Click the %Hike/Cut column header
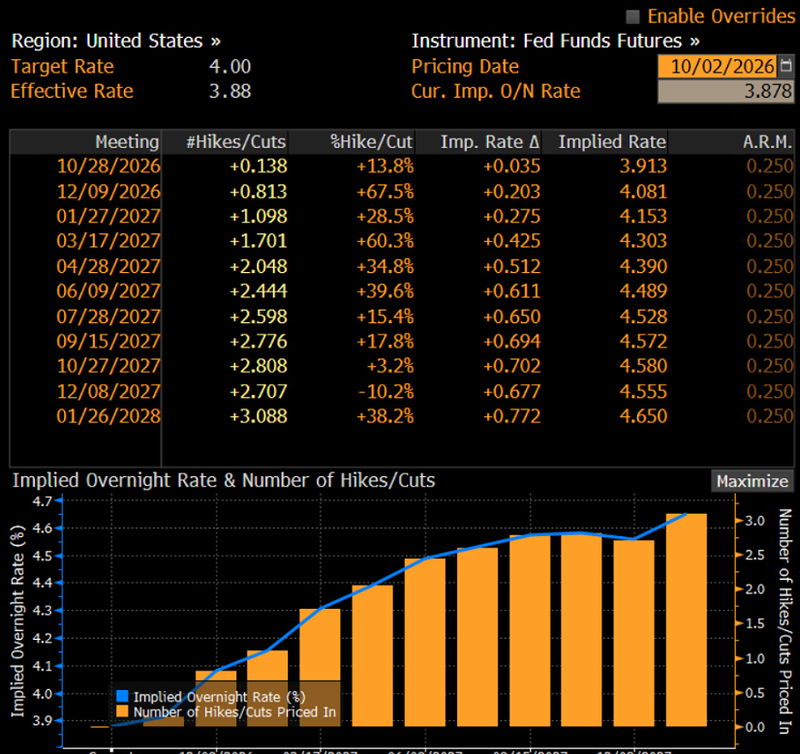800x754 pixels. (x=352, y=142)
